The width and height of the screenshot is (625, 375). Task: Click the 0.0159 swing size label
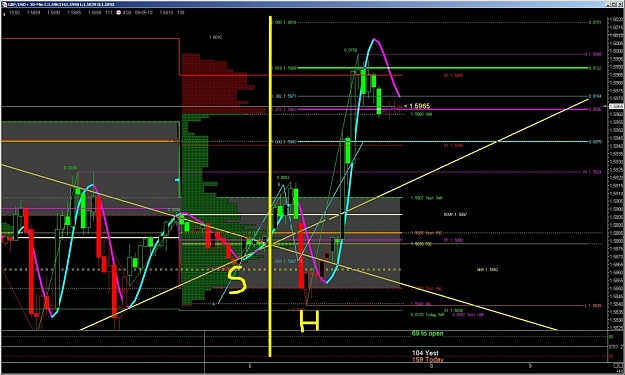(x=350, y=51)
